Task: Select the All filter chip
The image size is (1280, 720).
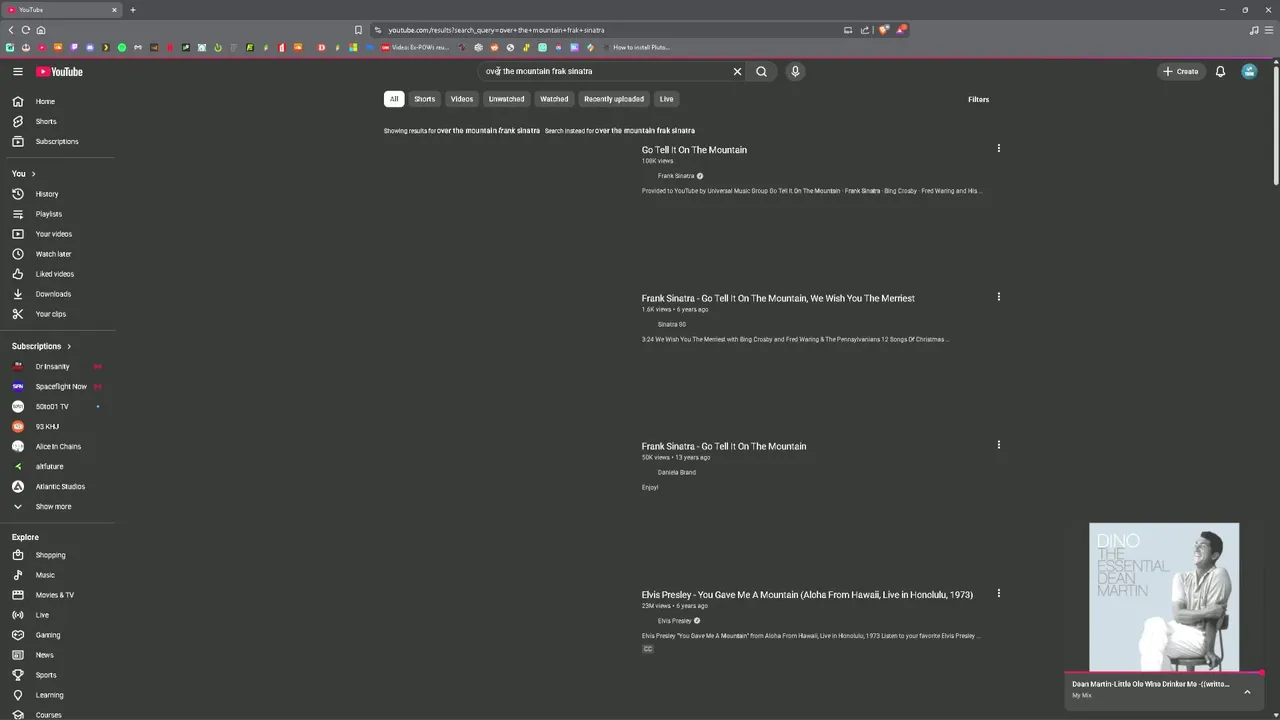Action: coord(394,99)
